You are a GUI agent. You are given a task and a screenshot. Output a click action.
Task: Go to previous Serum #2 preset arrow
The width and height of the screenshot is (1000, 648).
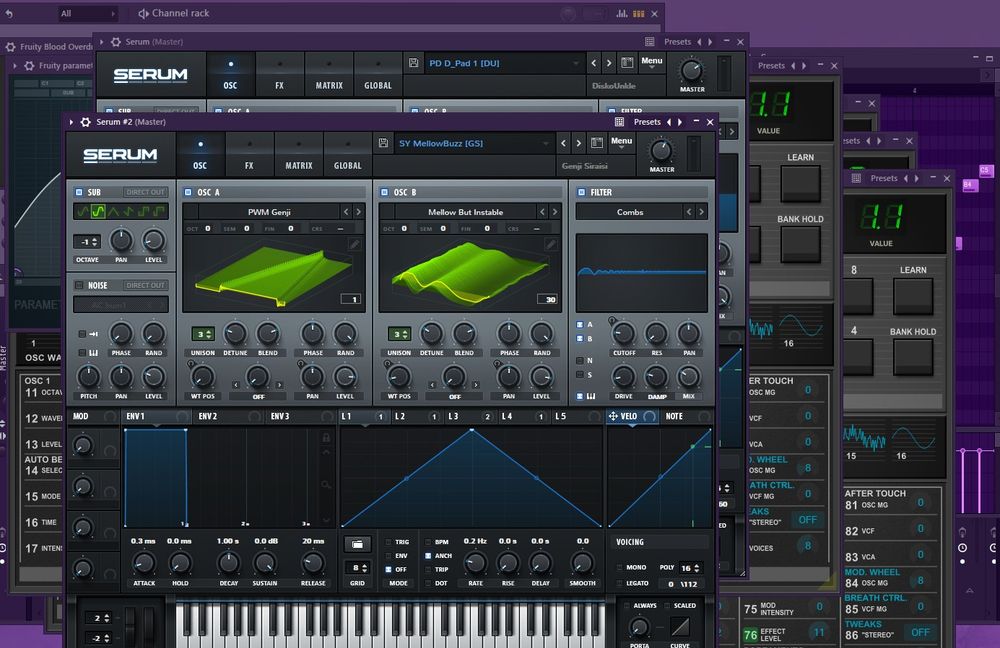point(563,144)
